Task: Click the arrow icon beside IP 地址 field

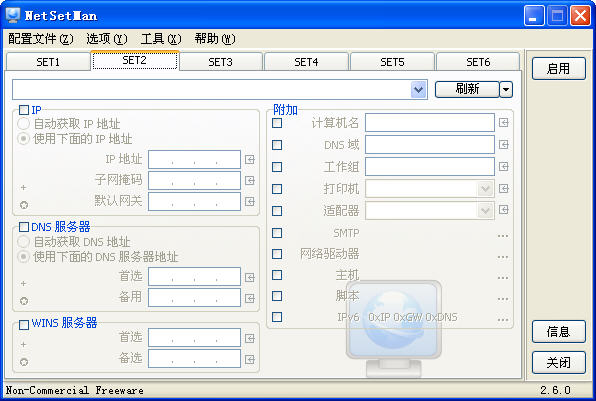Action: point(250,160)
